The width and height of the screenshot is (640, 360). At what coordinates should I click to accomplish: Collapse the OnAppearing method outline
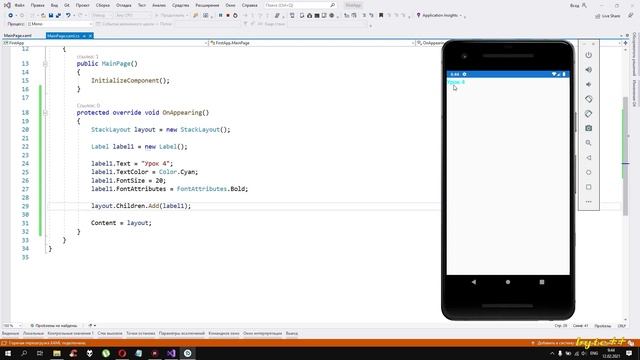click(45, 113)
